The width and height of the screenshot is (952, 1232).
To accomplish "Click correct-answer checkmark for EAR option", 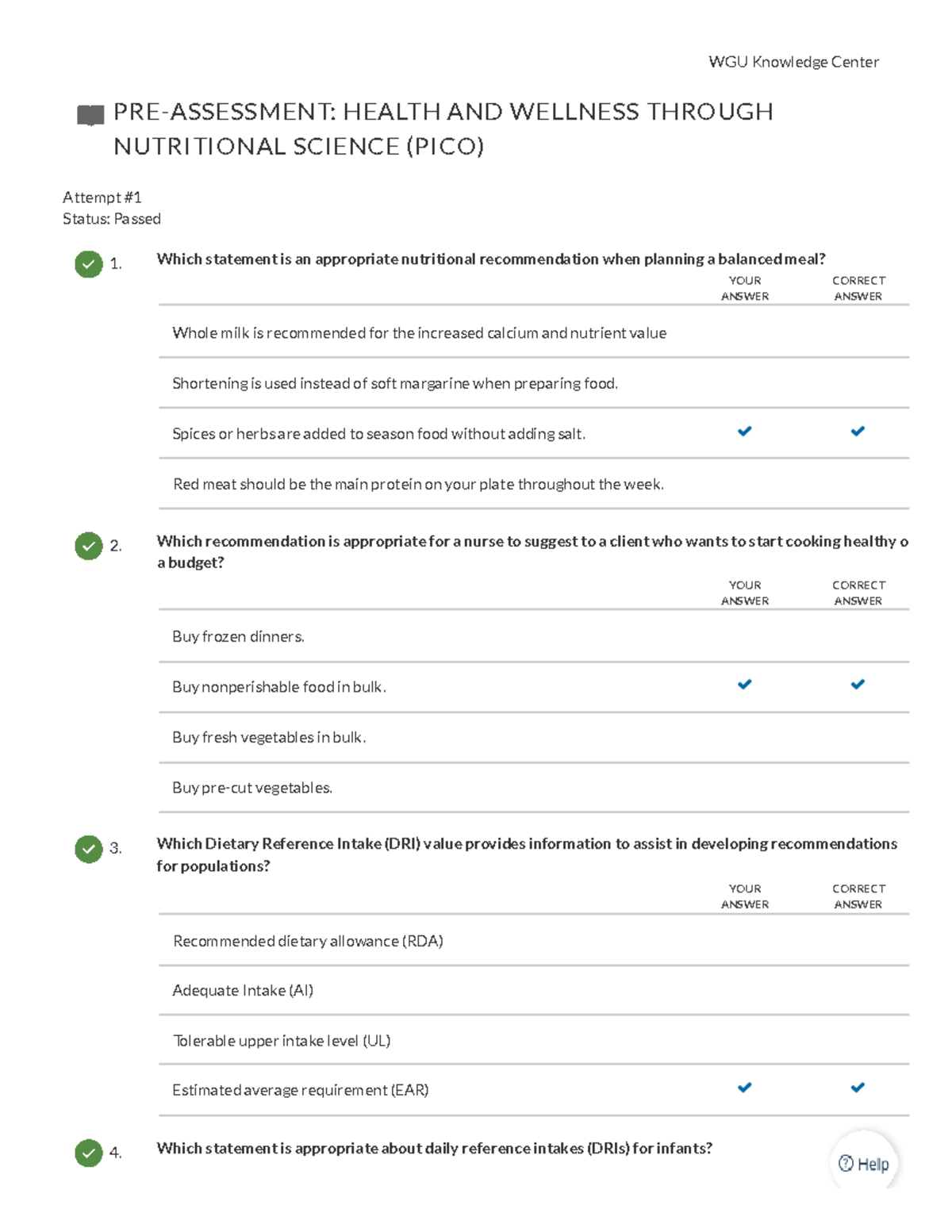I will point(858,1088).
